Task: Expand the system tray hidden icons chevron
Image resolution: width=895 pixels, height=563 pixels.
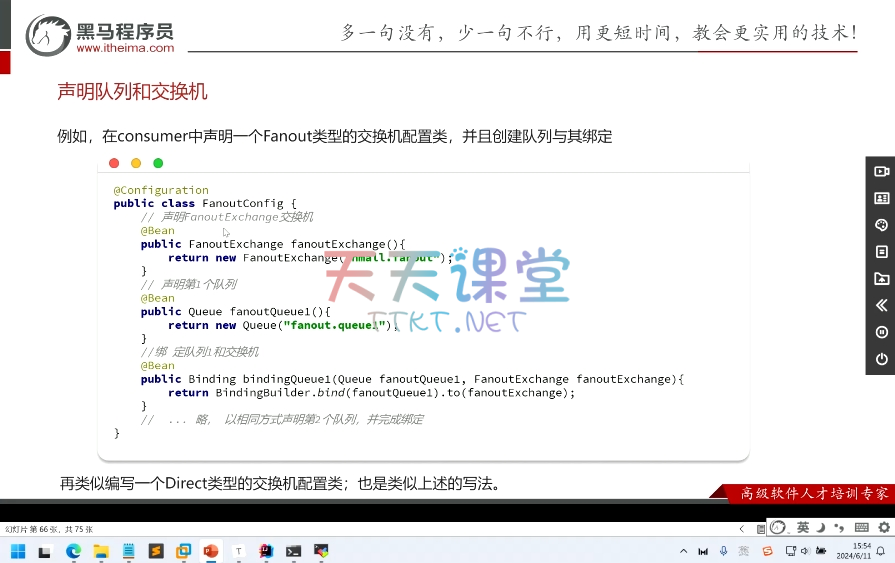Action: 684,551
